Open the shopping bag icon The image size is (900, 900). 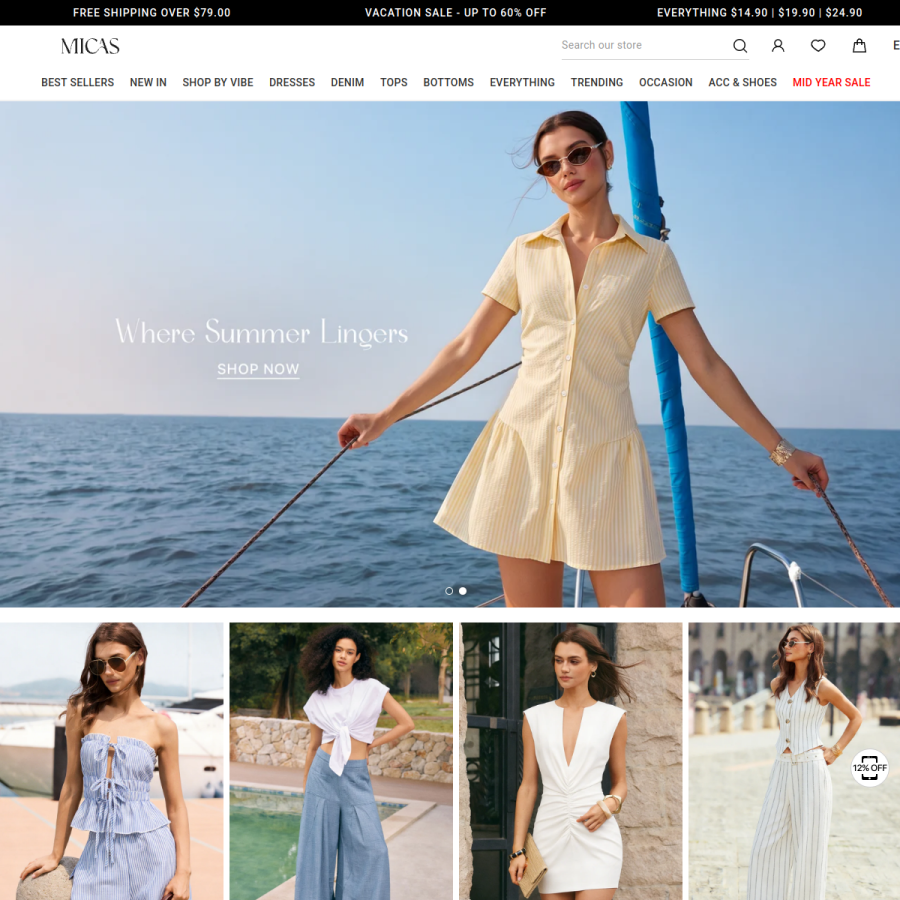(x=859, y=45)
